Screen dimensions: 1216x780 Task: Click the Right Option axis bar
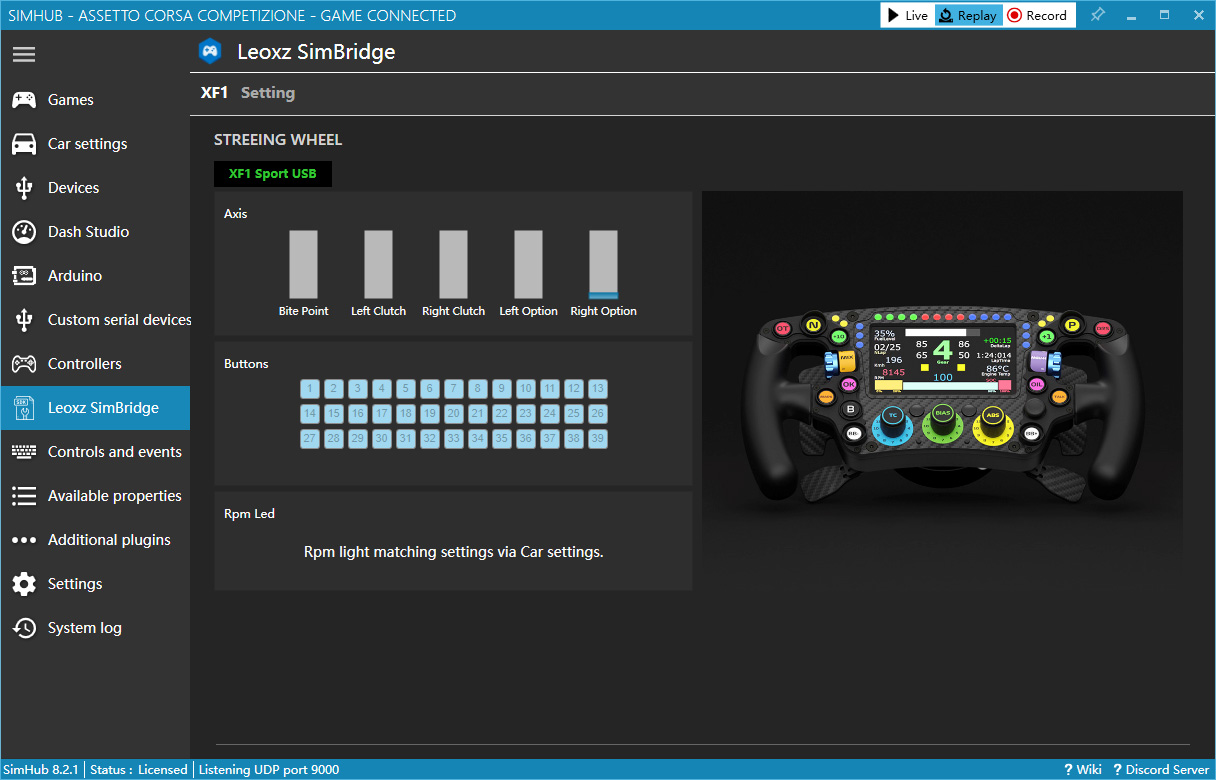[603, 265]
